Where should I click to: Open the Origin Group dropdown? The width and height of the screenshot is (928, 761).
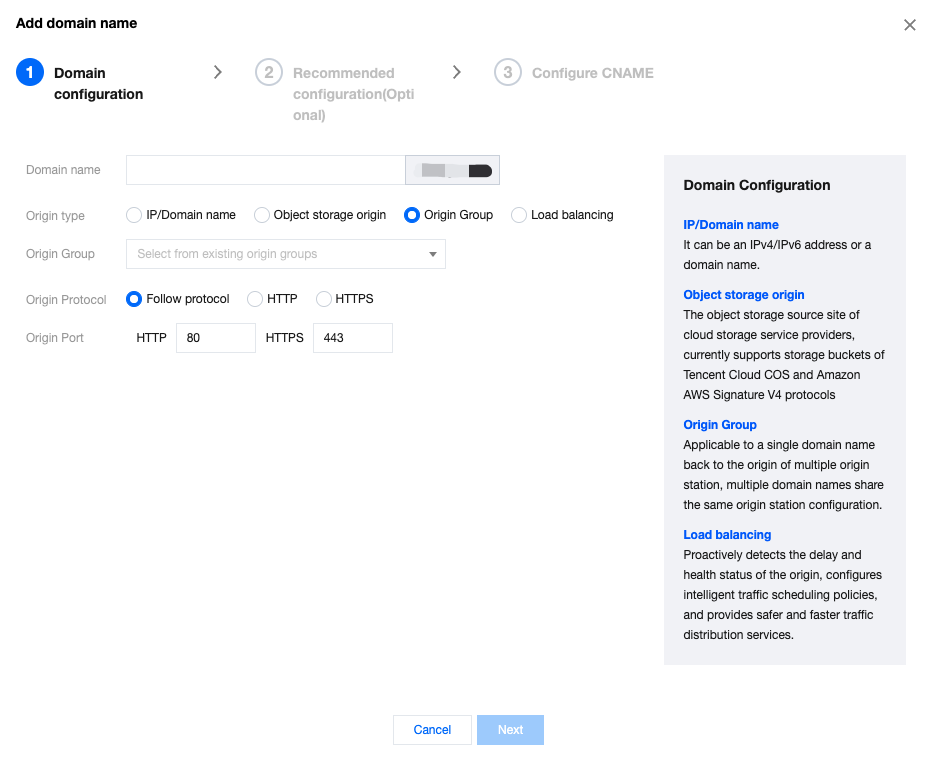click(x=285, y=254)
